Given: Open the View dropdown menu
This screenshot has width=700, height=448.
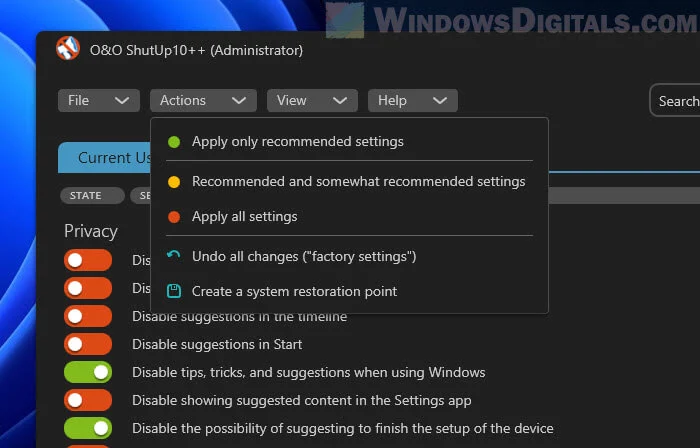Looking at the screenshot, I should (x=312, y=100).
